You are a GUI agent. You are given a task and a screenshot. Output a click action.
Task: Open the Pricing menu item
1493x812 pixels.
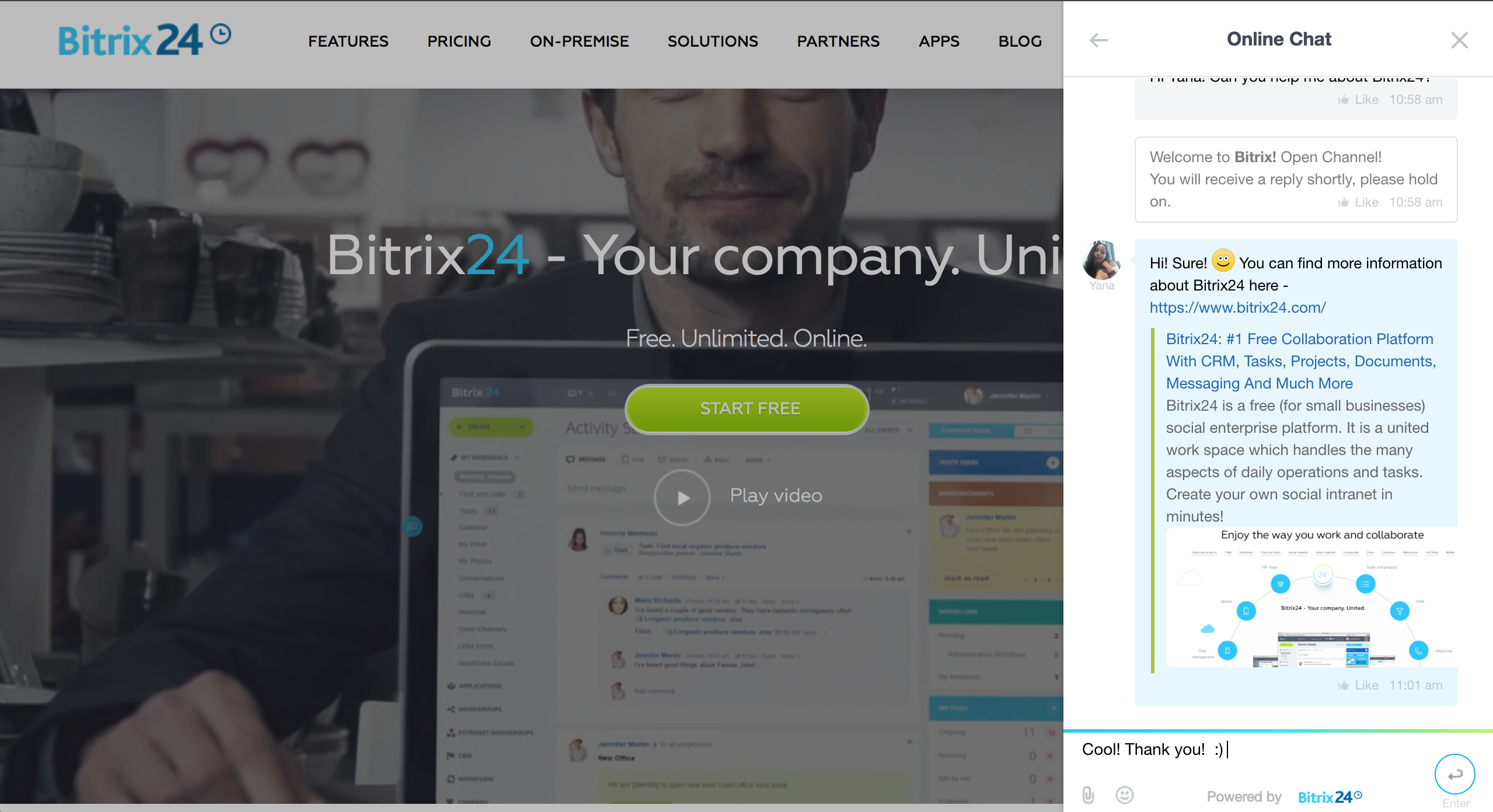[x=459, y=41]
